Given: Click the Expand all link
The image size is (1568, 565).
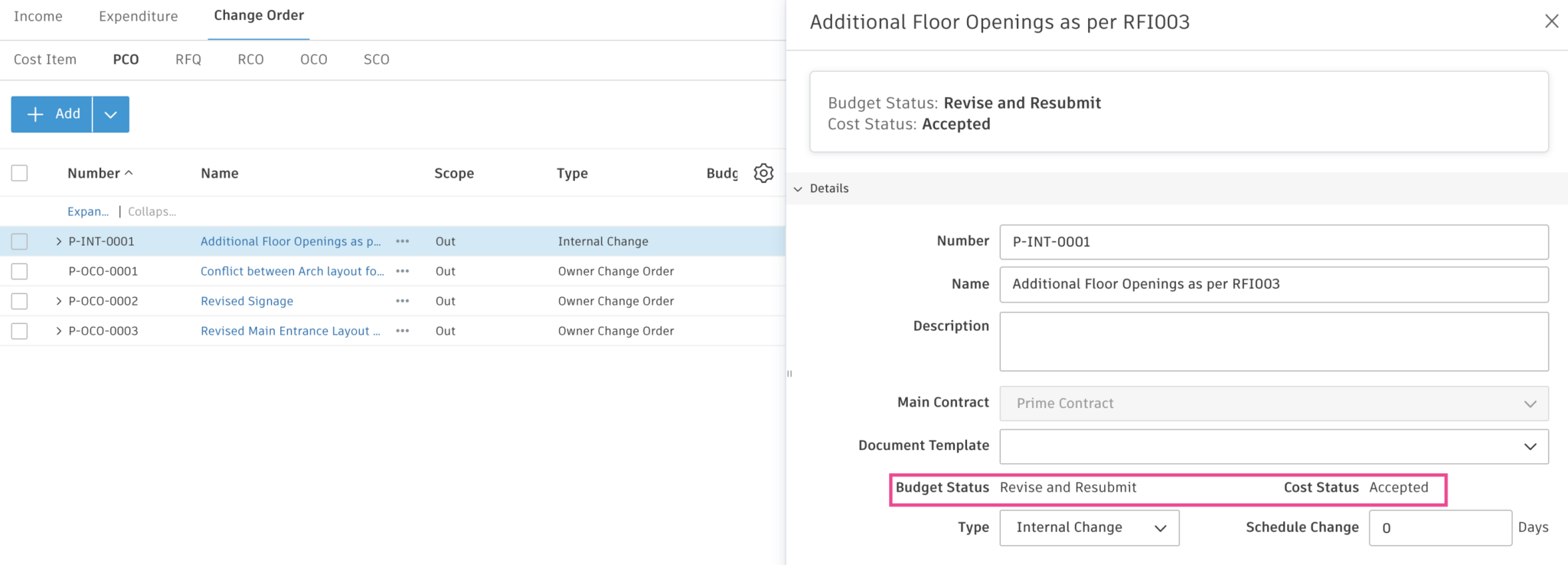Looking at the screenshot, I should [x=88, y=211].
